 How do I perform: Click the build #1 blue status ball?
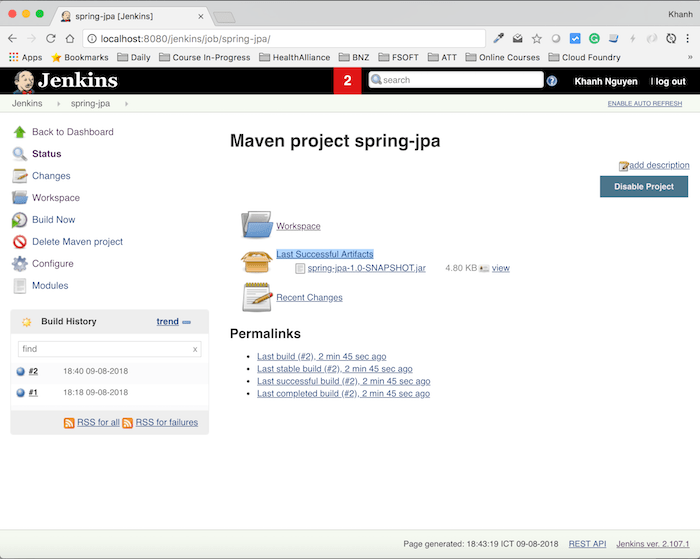(21, 392)
